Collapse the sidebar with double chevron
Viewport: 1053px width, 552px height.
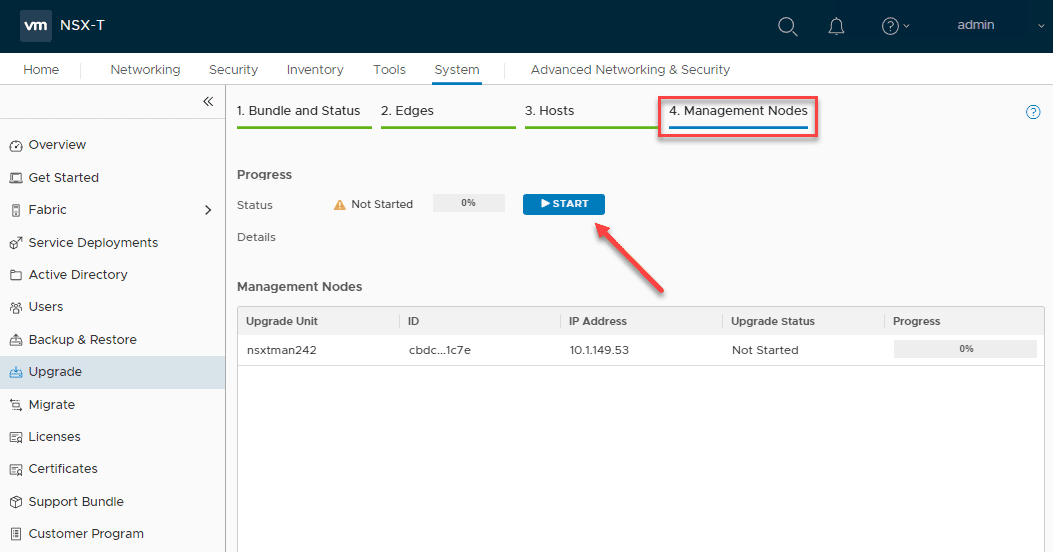pyautogui.click(x=208, y=101)
